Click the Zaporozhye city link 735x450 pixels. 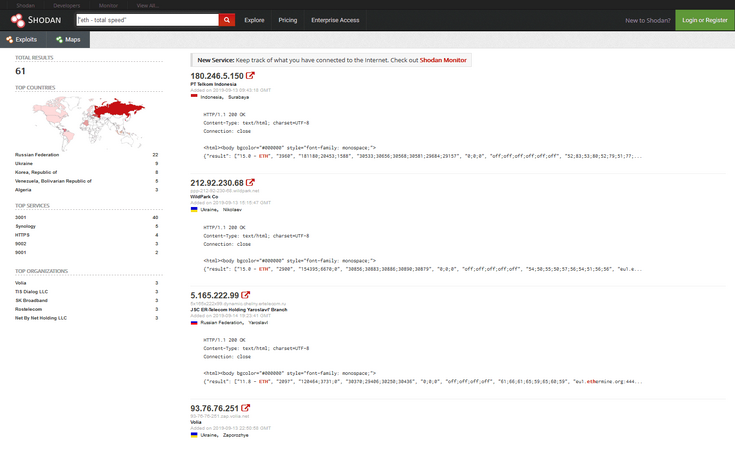click(x=236, y=435)
